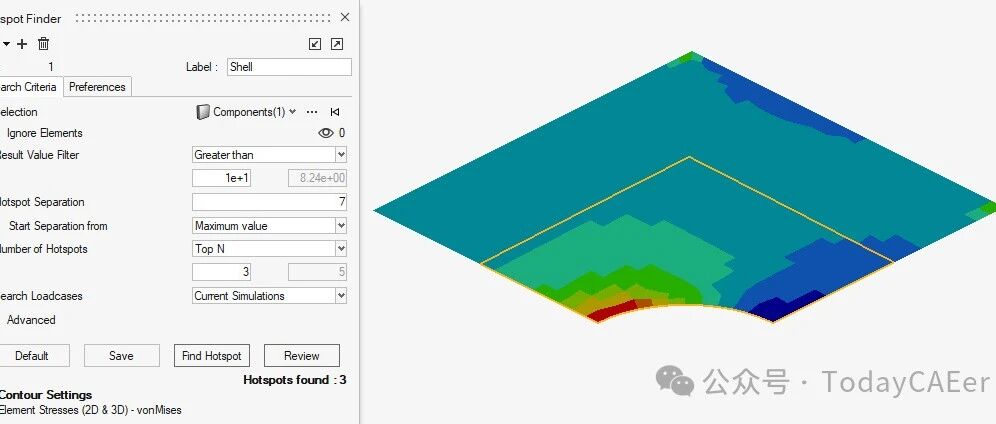Delete the hotspot query with trash icon
This screenshot has height=424, width=996.
point(43,44)
